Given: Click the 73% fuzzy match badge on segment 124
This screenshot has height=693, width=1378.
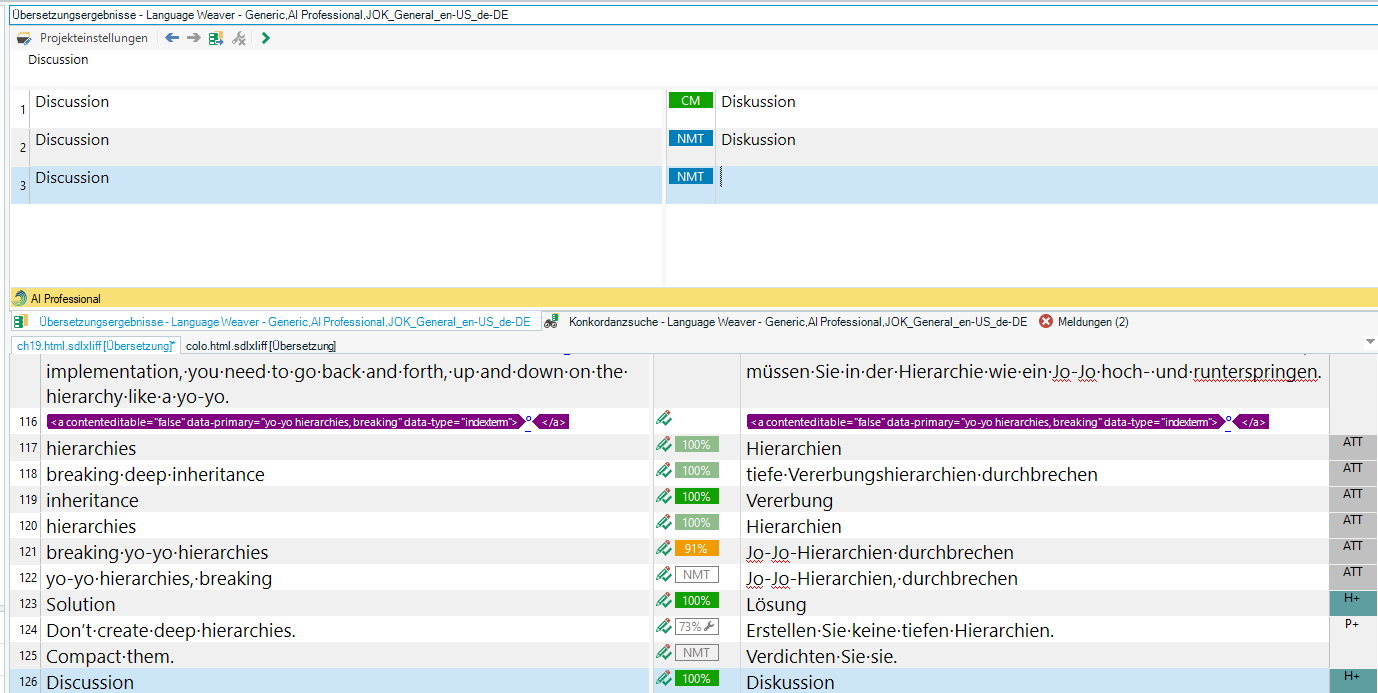Looking at the screenshot, I should (x=696, y=627).
